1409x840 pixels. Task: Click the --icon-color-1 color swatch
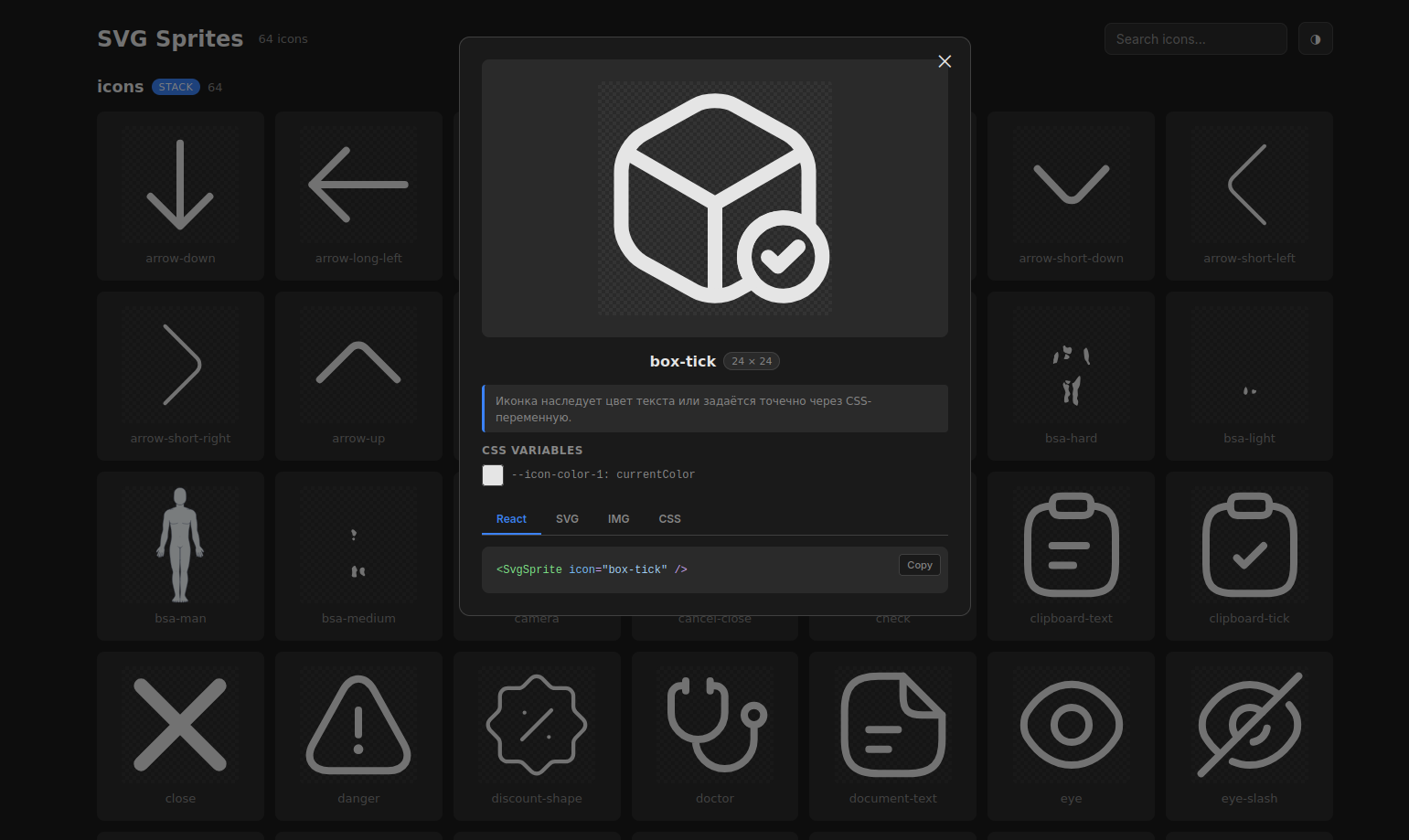pyautogui.click(x=493, y=475)
